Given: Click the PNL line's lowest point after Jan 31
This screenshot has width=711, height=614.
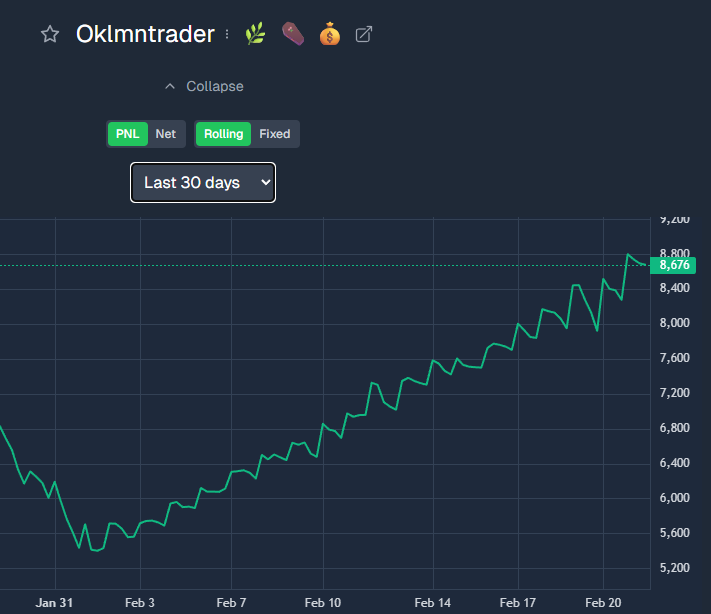Looking at the screenshot, I should pos(96,551).
